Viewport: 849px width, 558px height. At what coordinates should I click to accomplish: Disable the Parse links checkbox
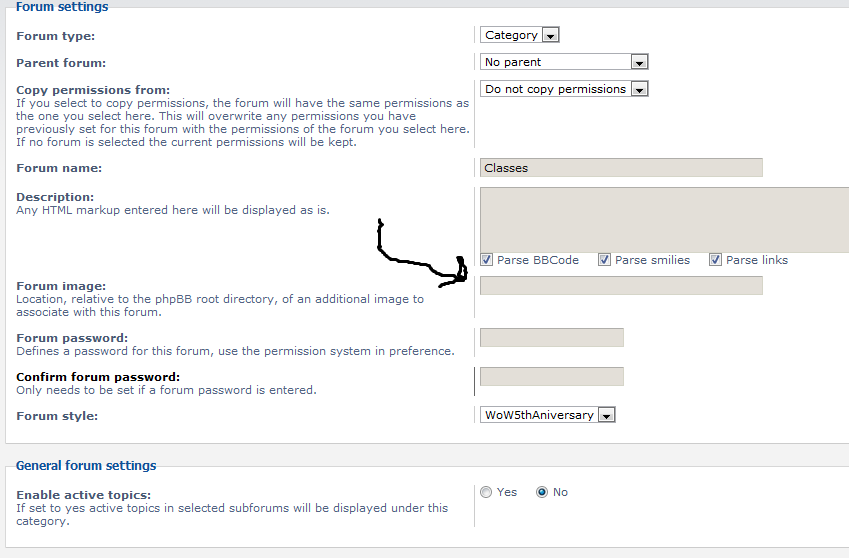click(715, 260)
